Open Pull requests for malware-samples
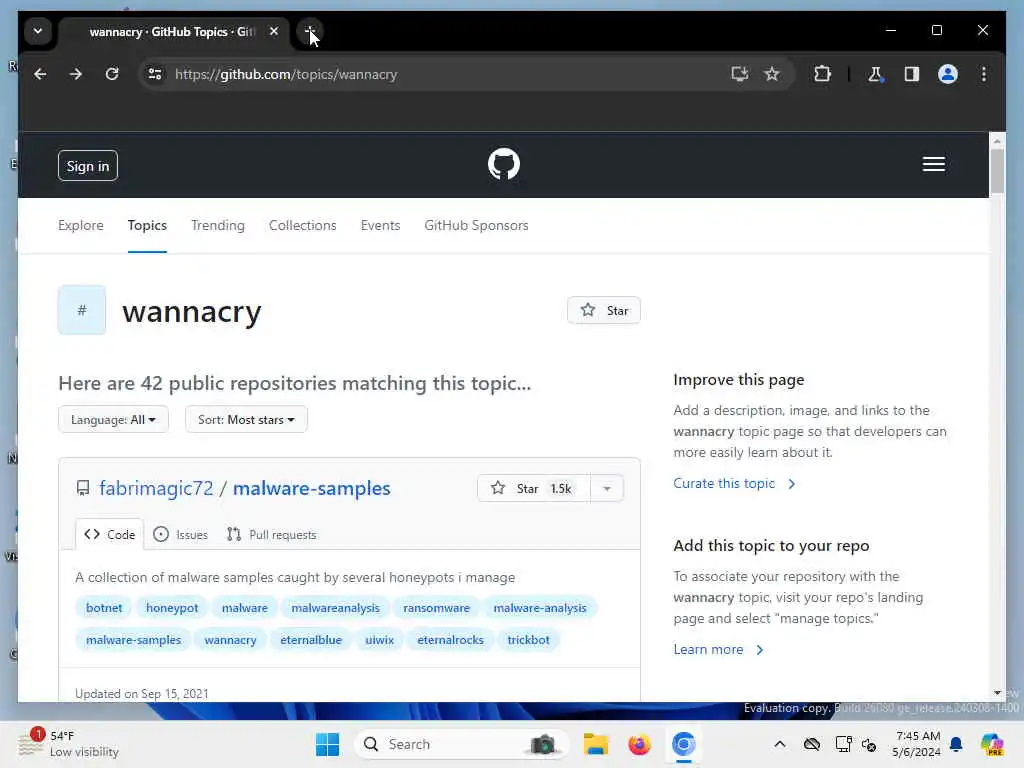The height and width of the screenshot is (768, 1024). click(271, 535)
